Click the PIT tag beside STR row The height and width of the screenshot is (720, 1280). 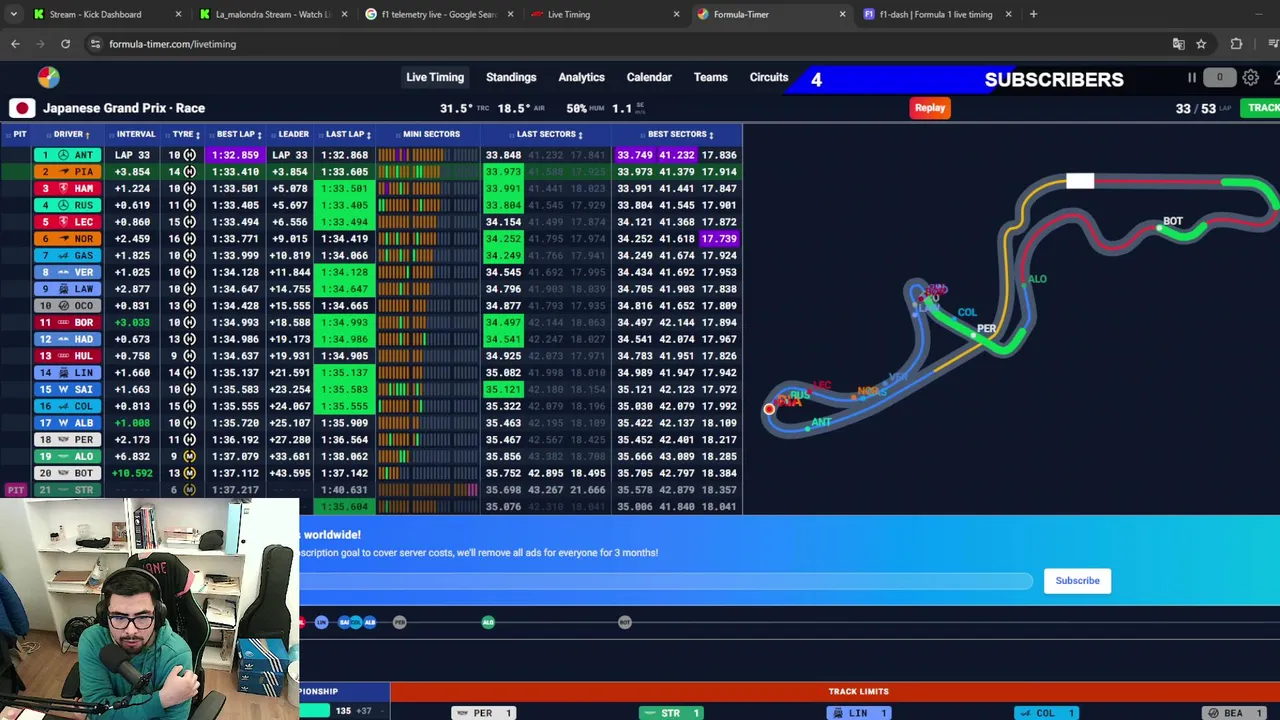pyautogui.click(x=15, y=490)
